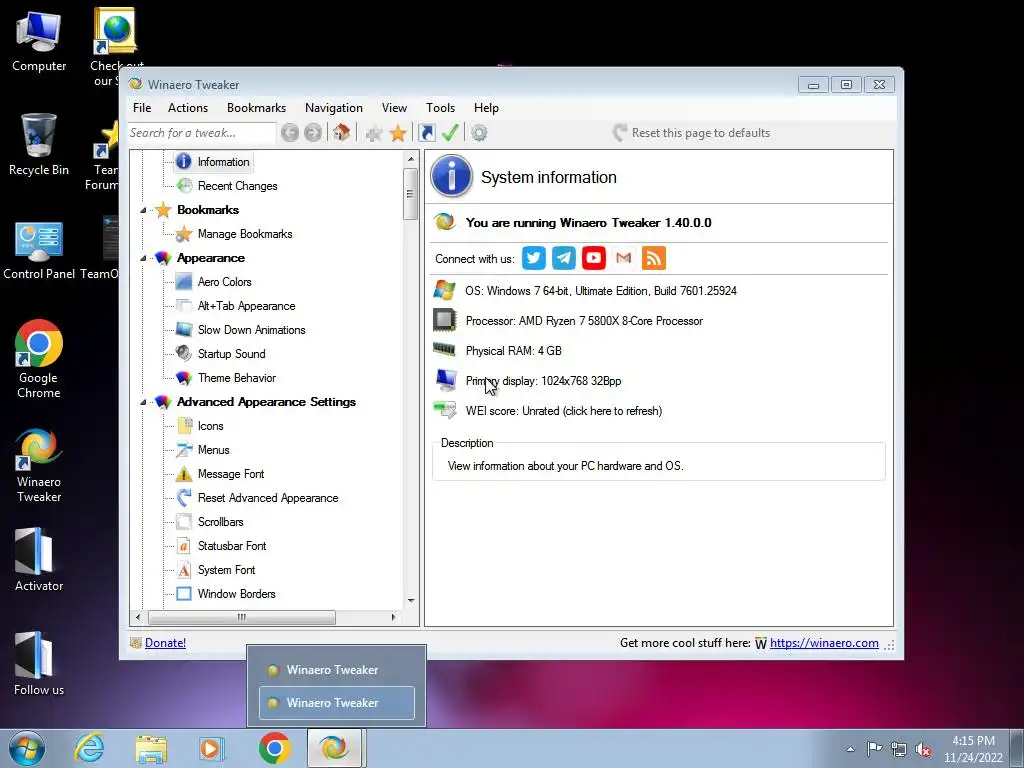1024x768 pixels.
Task: Click the tree scroll-down arrow
Action: tap(411, 600)
